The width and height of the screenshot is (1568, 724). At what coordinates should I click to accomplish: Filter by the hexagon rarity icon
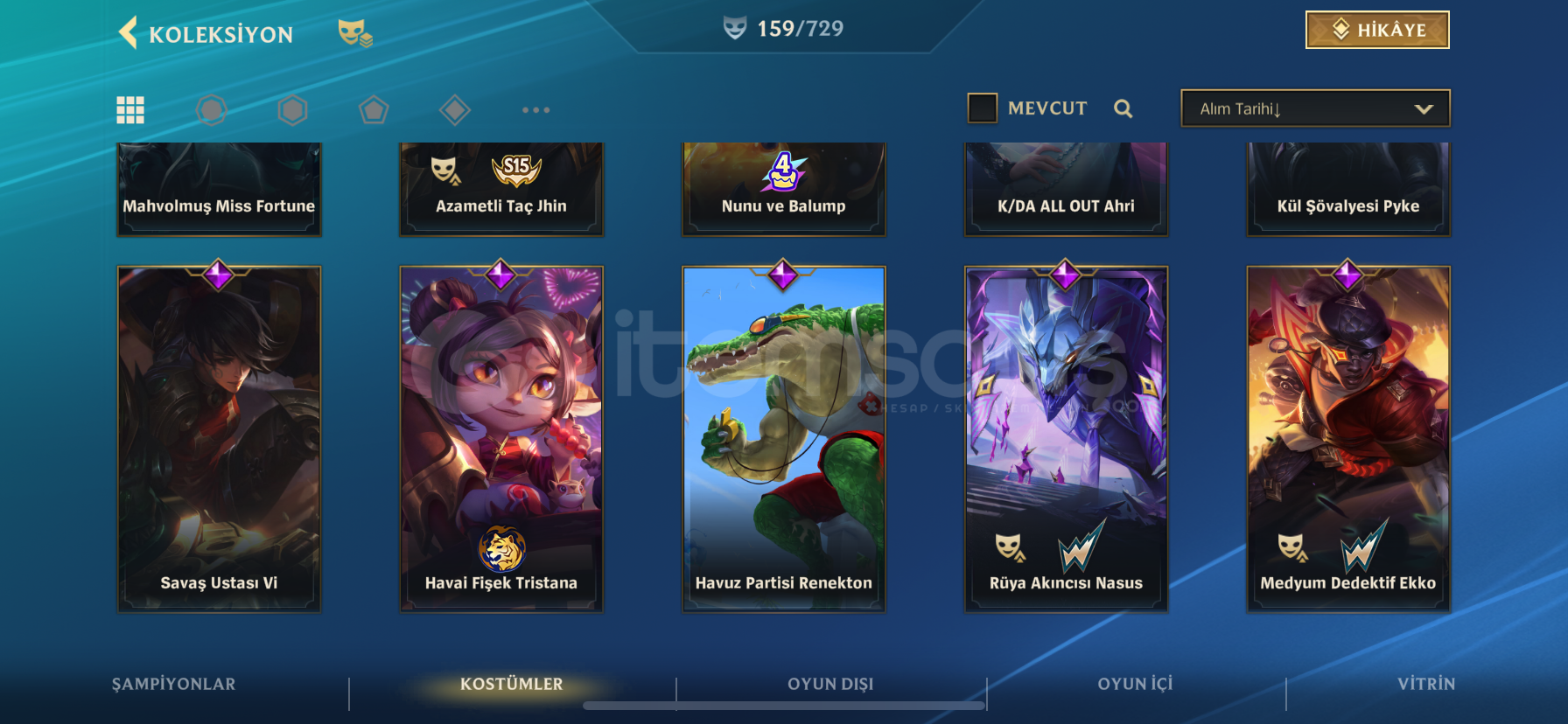pyautogui.click(x=292, y=110)
